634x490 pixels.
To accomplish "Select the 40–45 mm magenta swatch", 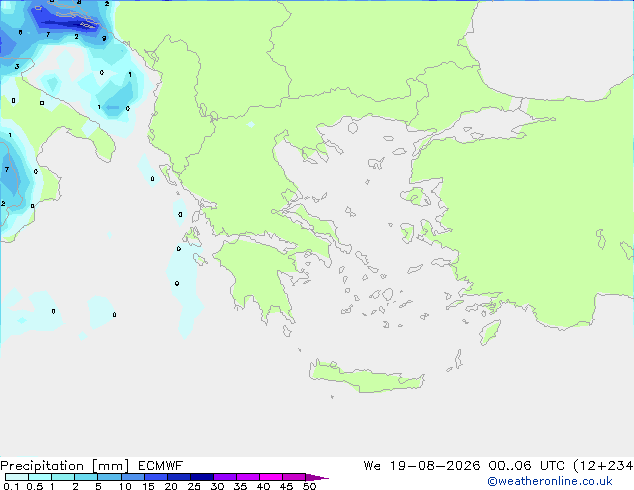I will pos(271,477).
